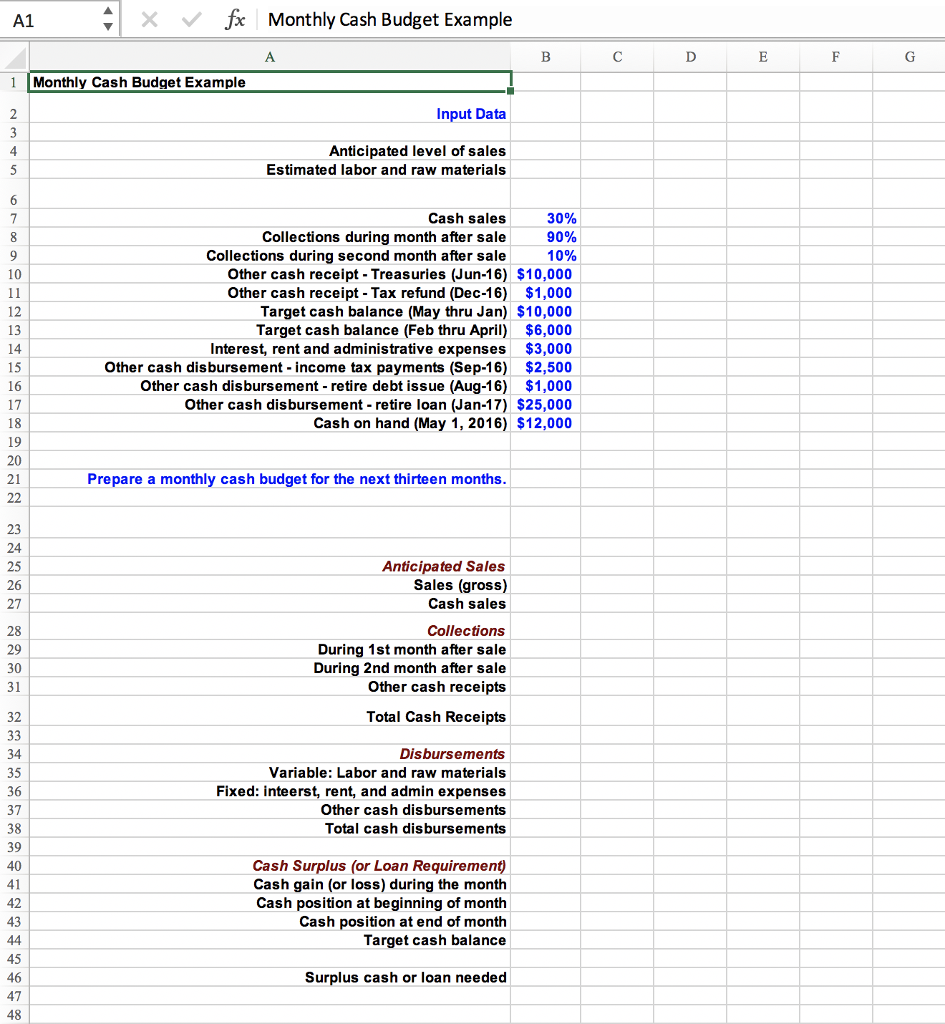Select the $25,000 retire loan value cell
Viewport: 945px width, 1024px height.
pyautogui.click(x=545, y=404)
